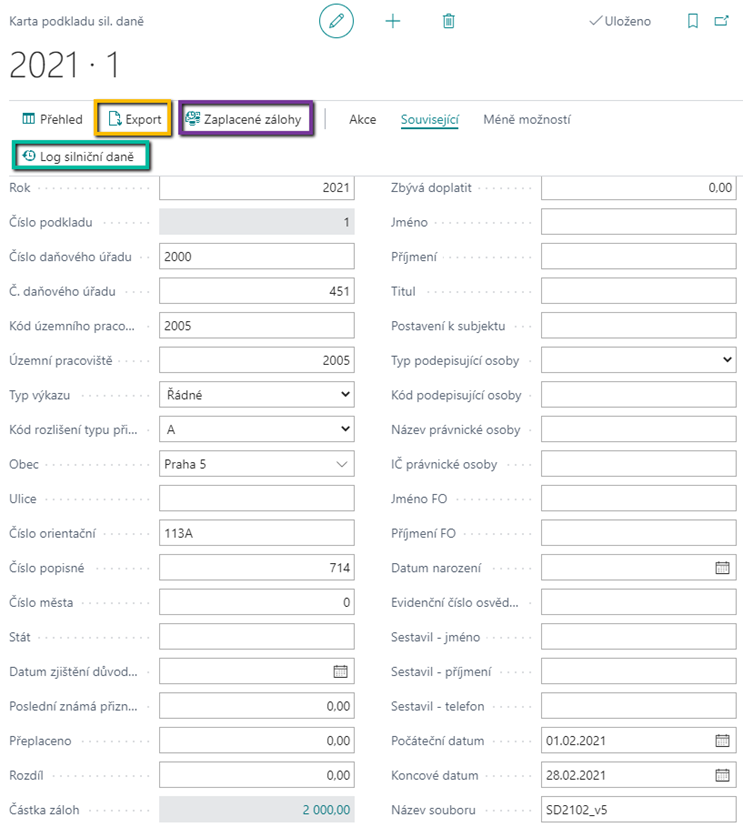Viewport: 743px width, 827px height.
Task: Click the trash delete icon
Action: pos(449,21)
